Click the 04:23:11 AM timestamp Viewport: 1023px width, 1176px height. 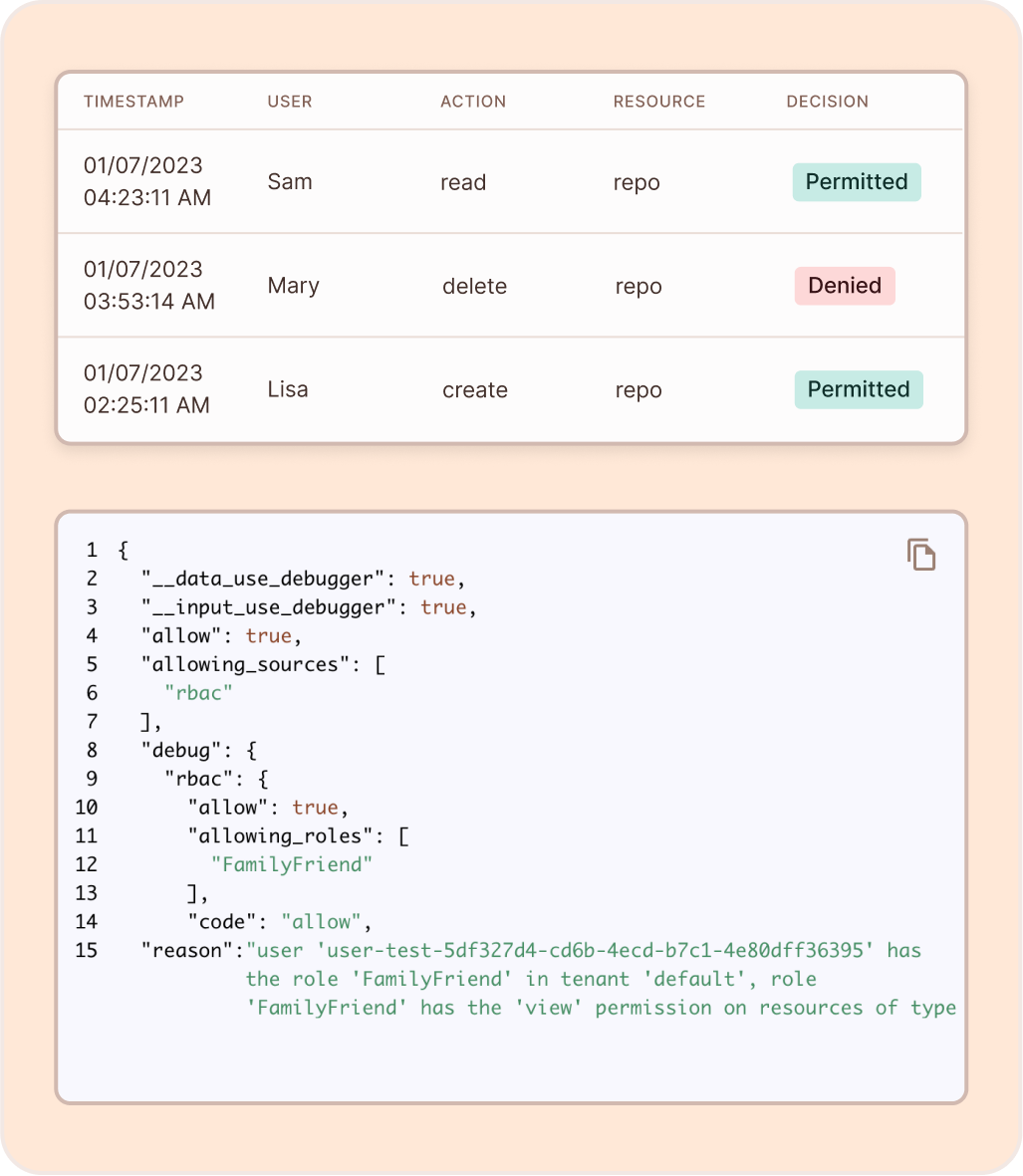[147, 197]
